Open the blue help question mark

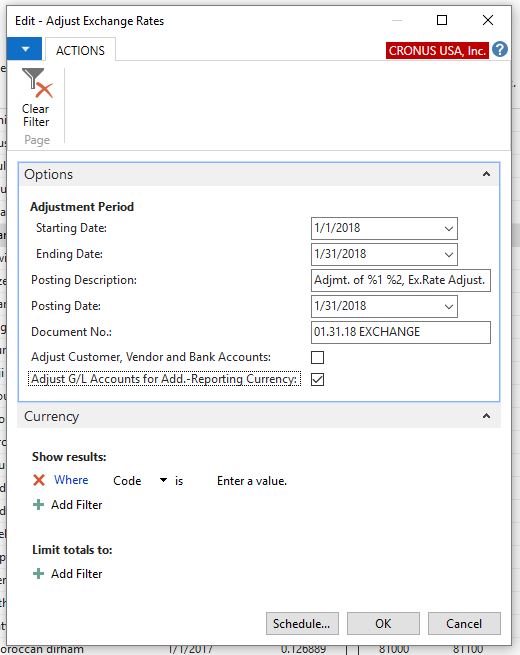point(500,50)
